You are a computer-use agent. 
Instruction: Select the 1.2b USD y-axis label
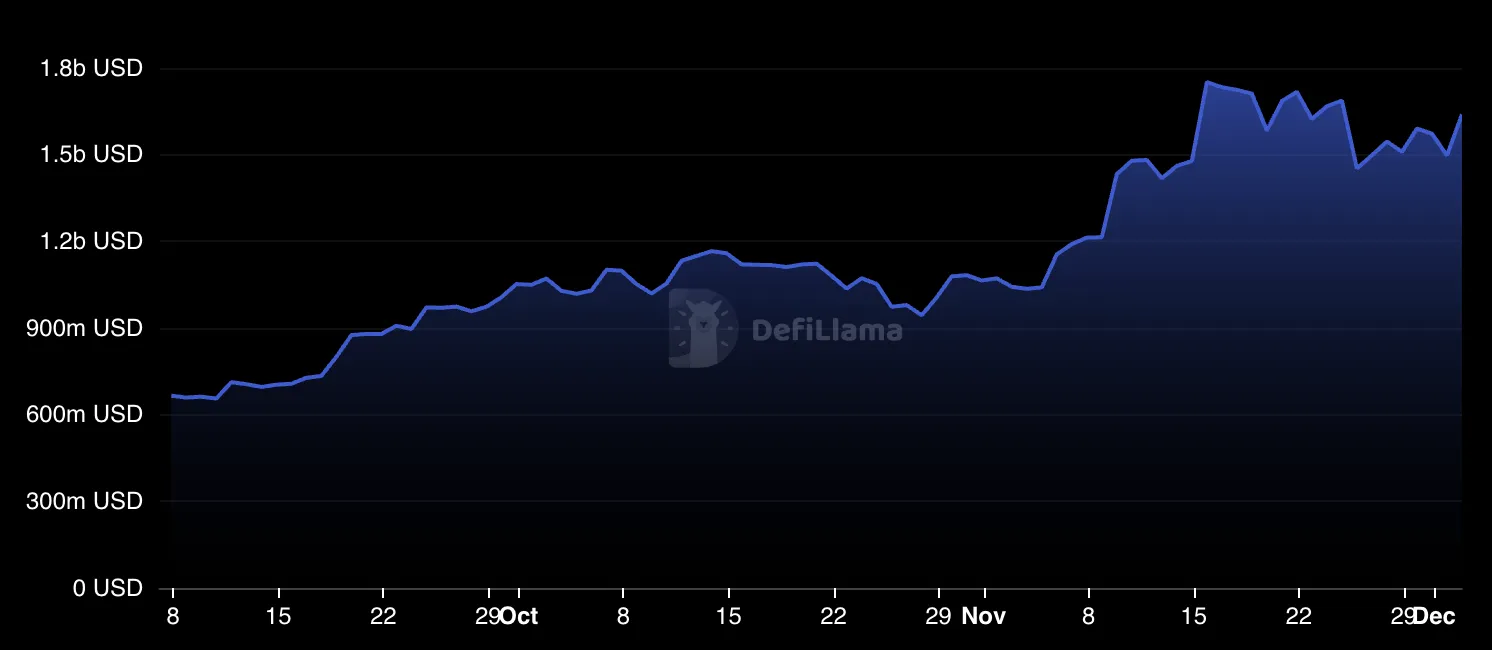click(x=91, y=242)
